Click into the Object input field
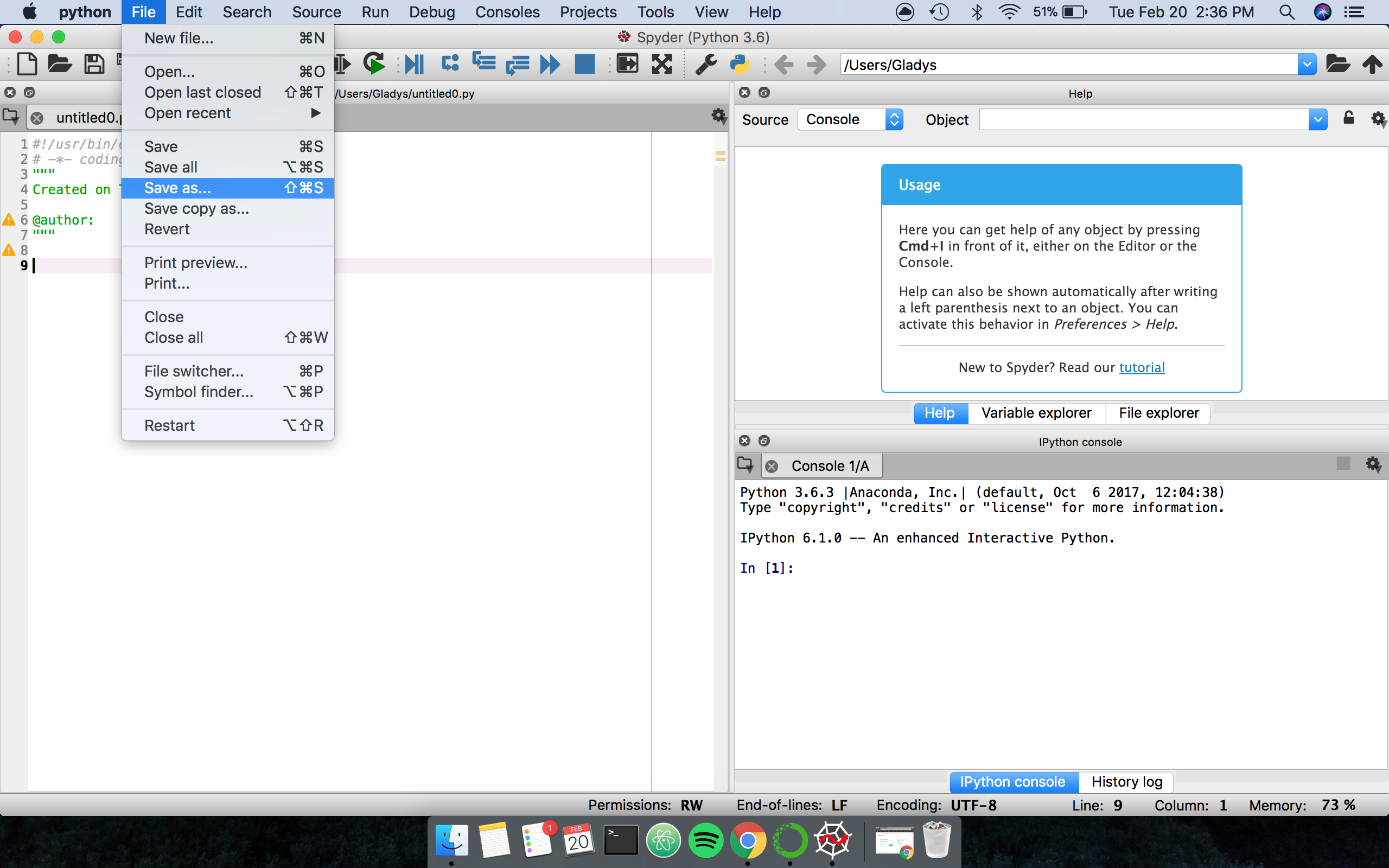The image size is (1389, 868). [1143, 119]
